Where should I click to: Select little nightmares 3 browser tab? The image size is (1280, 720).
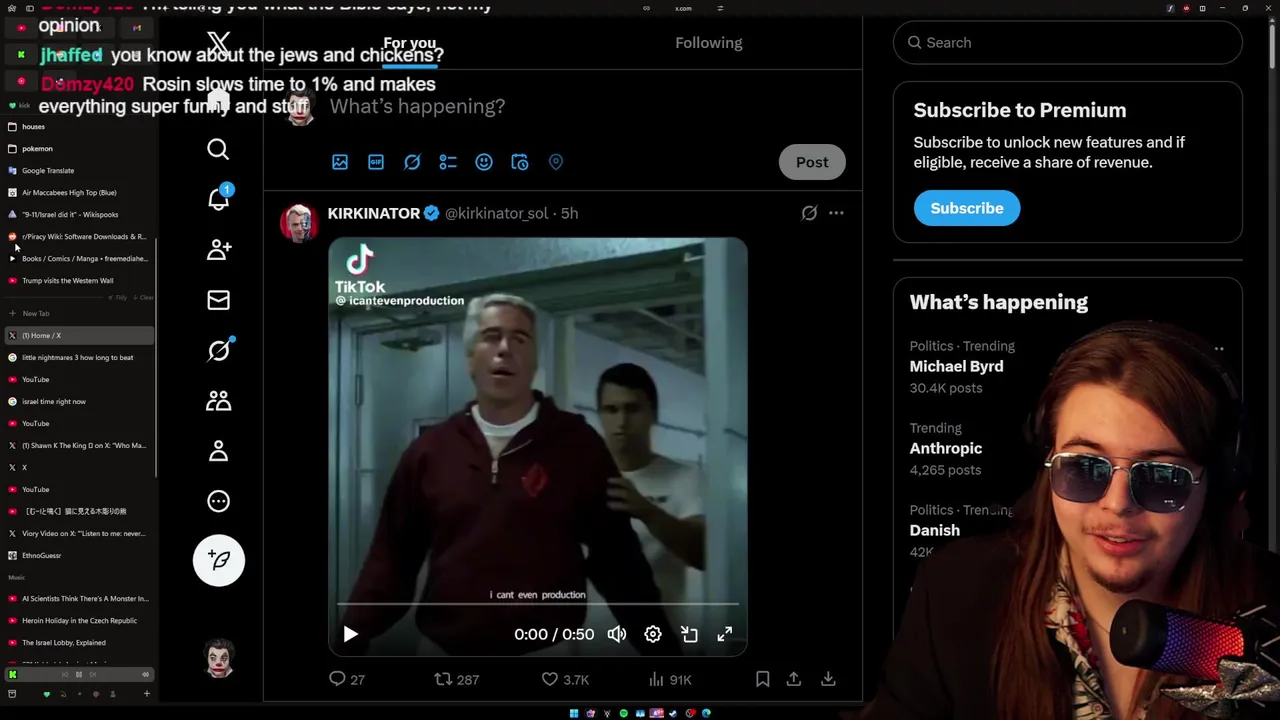(79, 357)
